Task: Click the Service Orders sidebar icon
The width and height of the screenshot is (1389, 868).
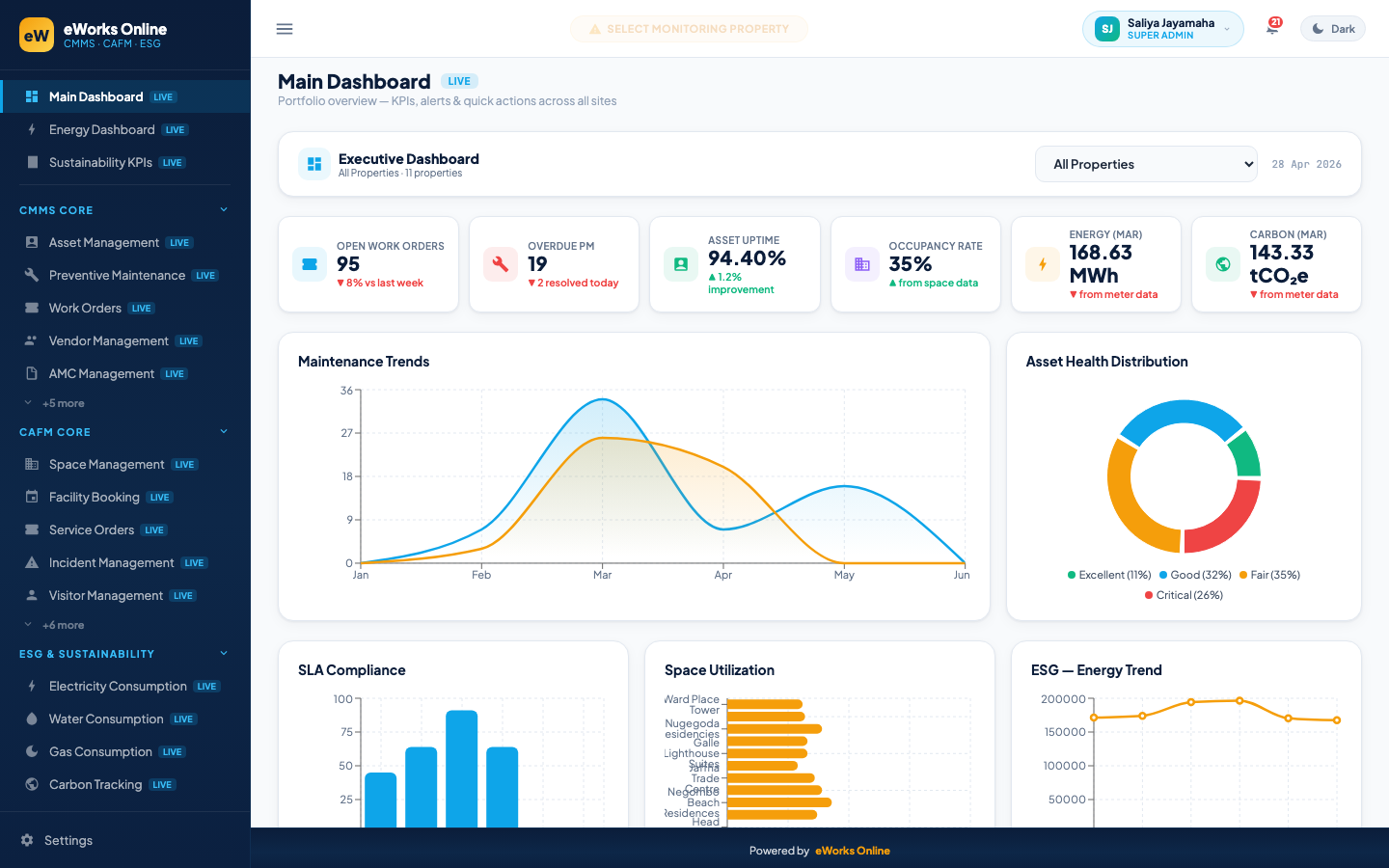Action: (x=32, y=529)
